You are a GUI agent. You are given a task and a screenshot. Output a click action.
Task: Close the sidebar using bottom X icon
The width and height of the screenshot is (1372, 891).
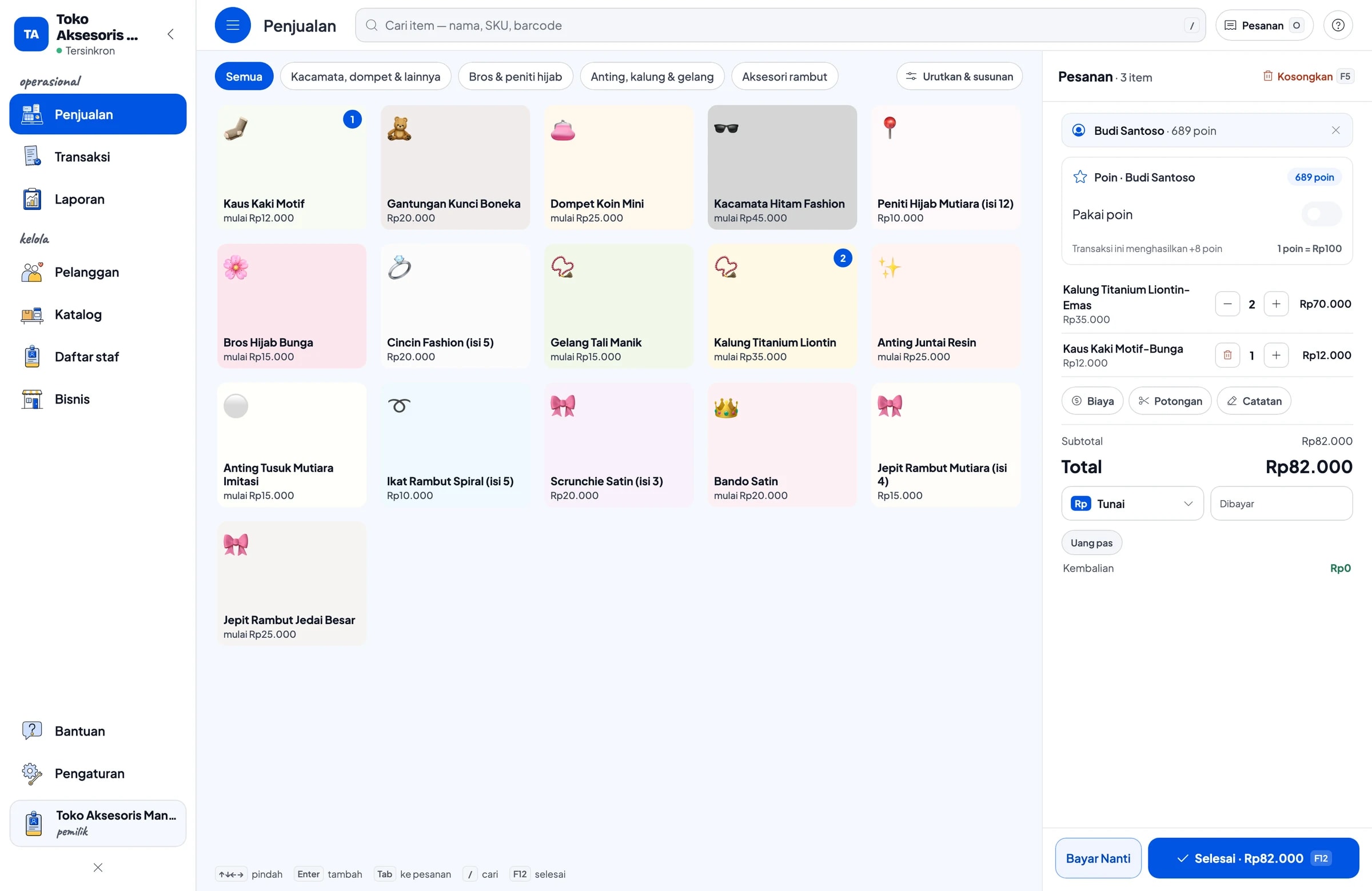98,868
